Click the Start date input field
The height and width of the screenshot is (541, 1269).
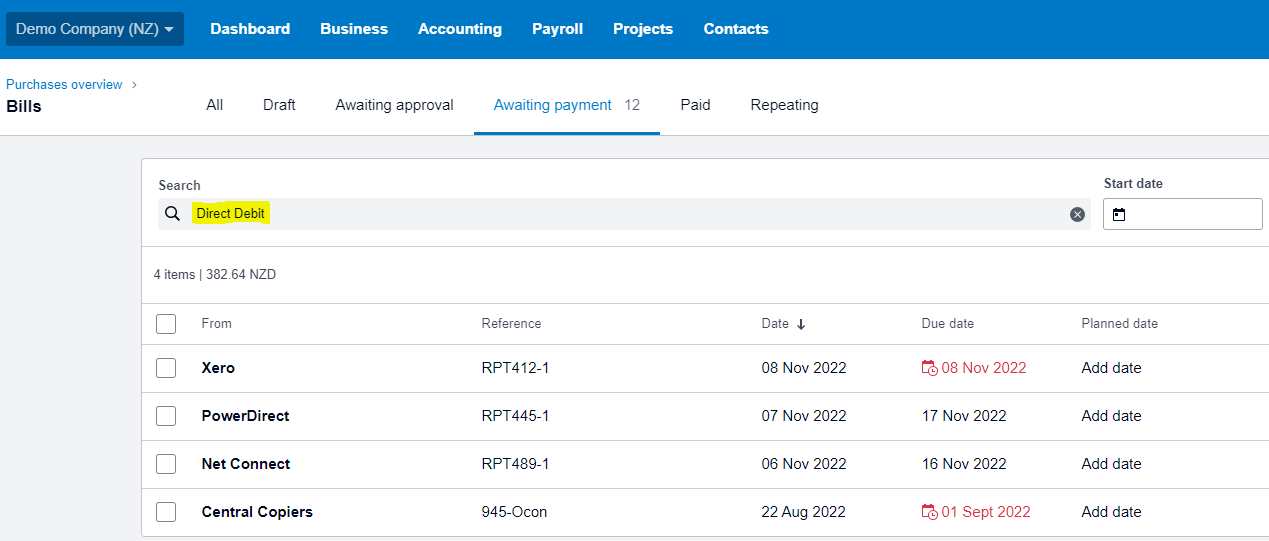tap(1183, 214)
